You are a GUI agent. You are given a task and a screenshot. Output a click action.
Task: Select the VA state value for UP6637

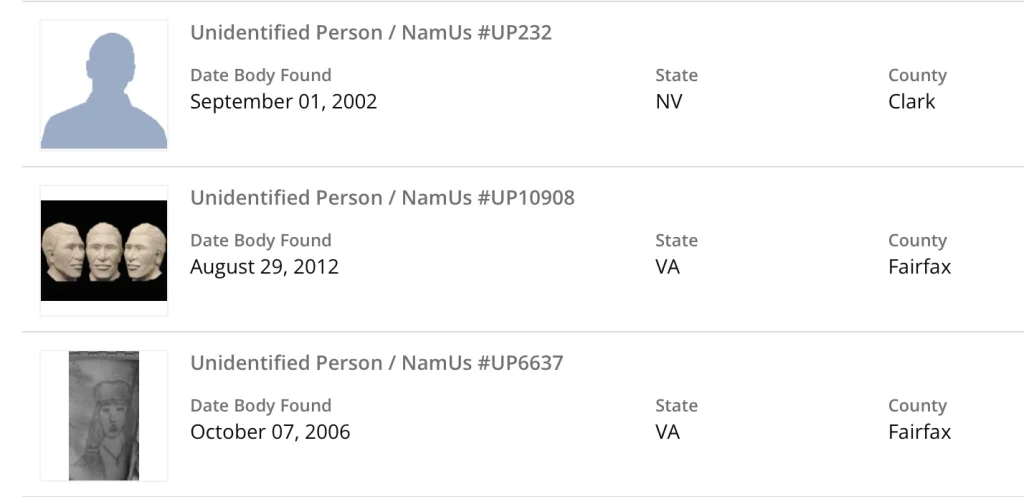(668, 432)
